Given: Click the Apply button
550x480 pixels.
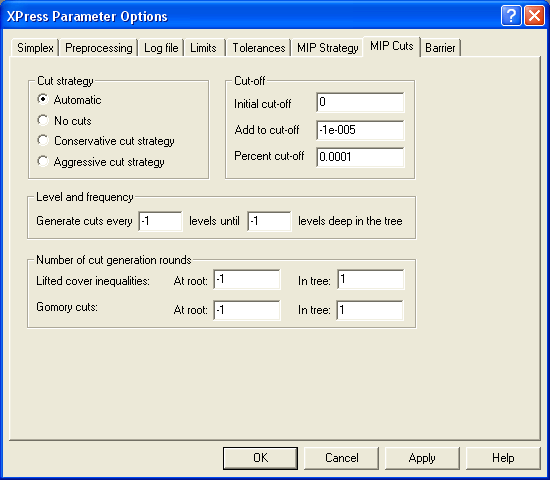Looking at the screenshot, I should tap(422, 458).
